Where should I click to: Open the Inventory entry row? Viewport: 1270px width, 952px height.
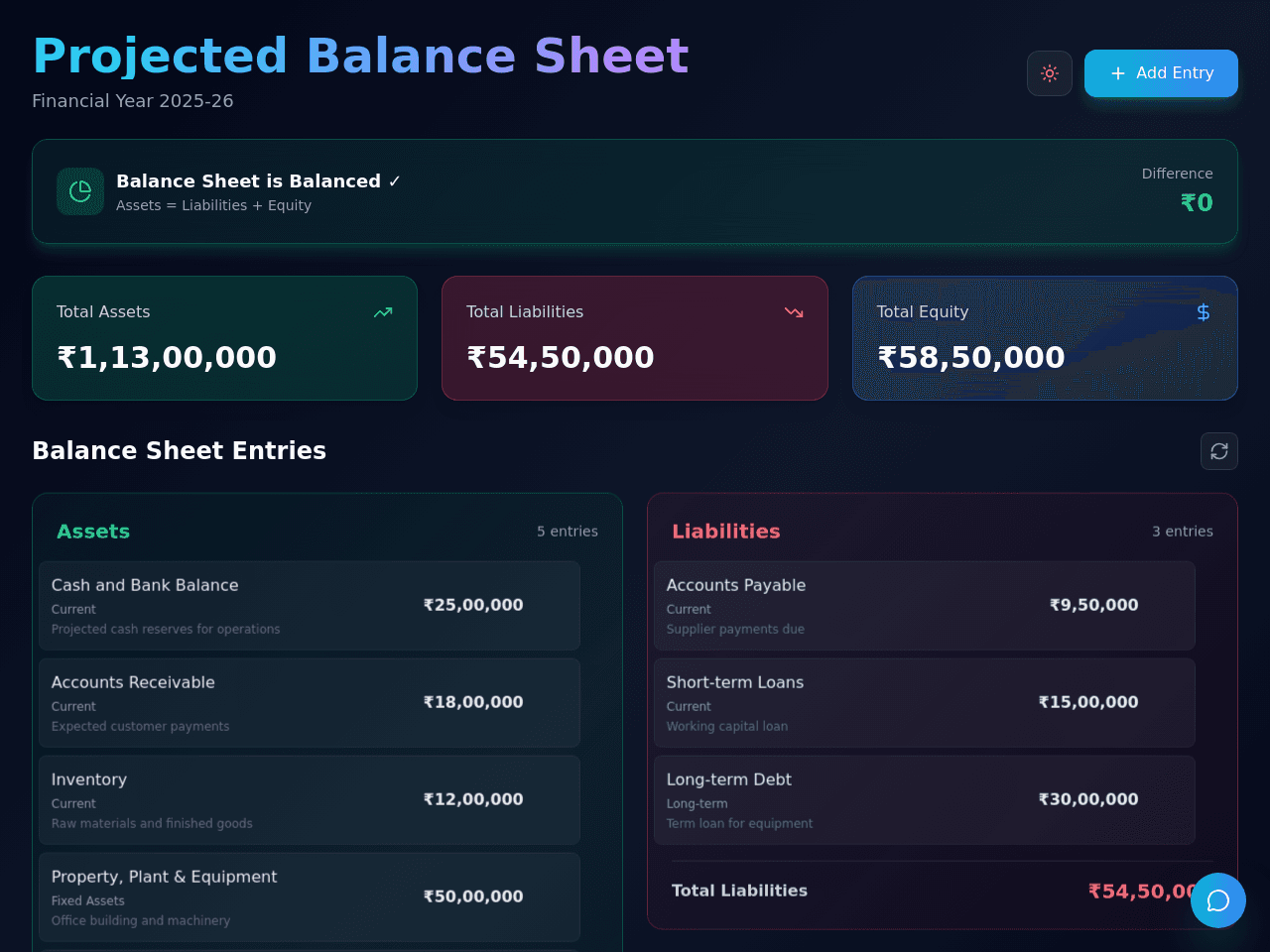[310, 800]
